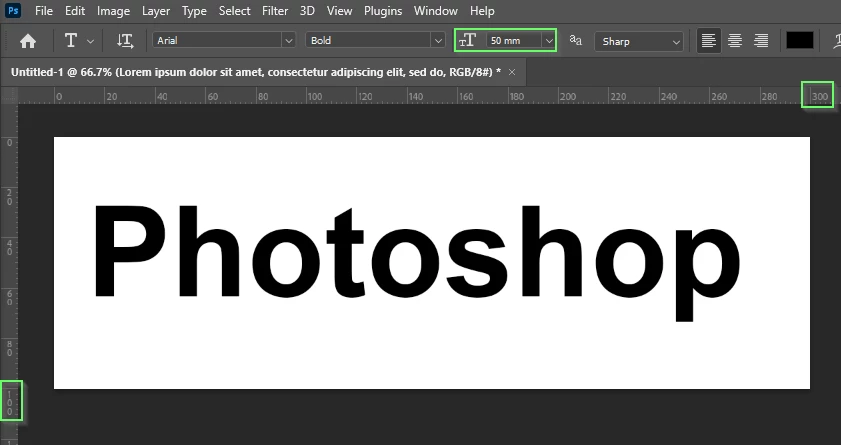Click the Bold font style field

(368, 40)
